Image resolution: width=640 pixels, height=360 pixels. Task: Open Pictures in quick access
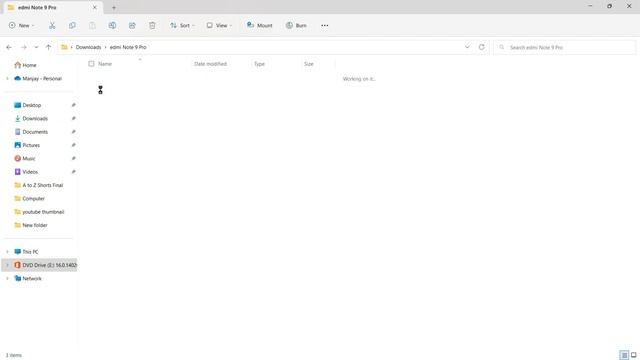coord(27,145)
